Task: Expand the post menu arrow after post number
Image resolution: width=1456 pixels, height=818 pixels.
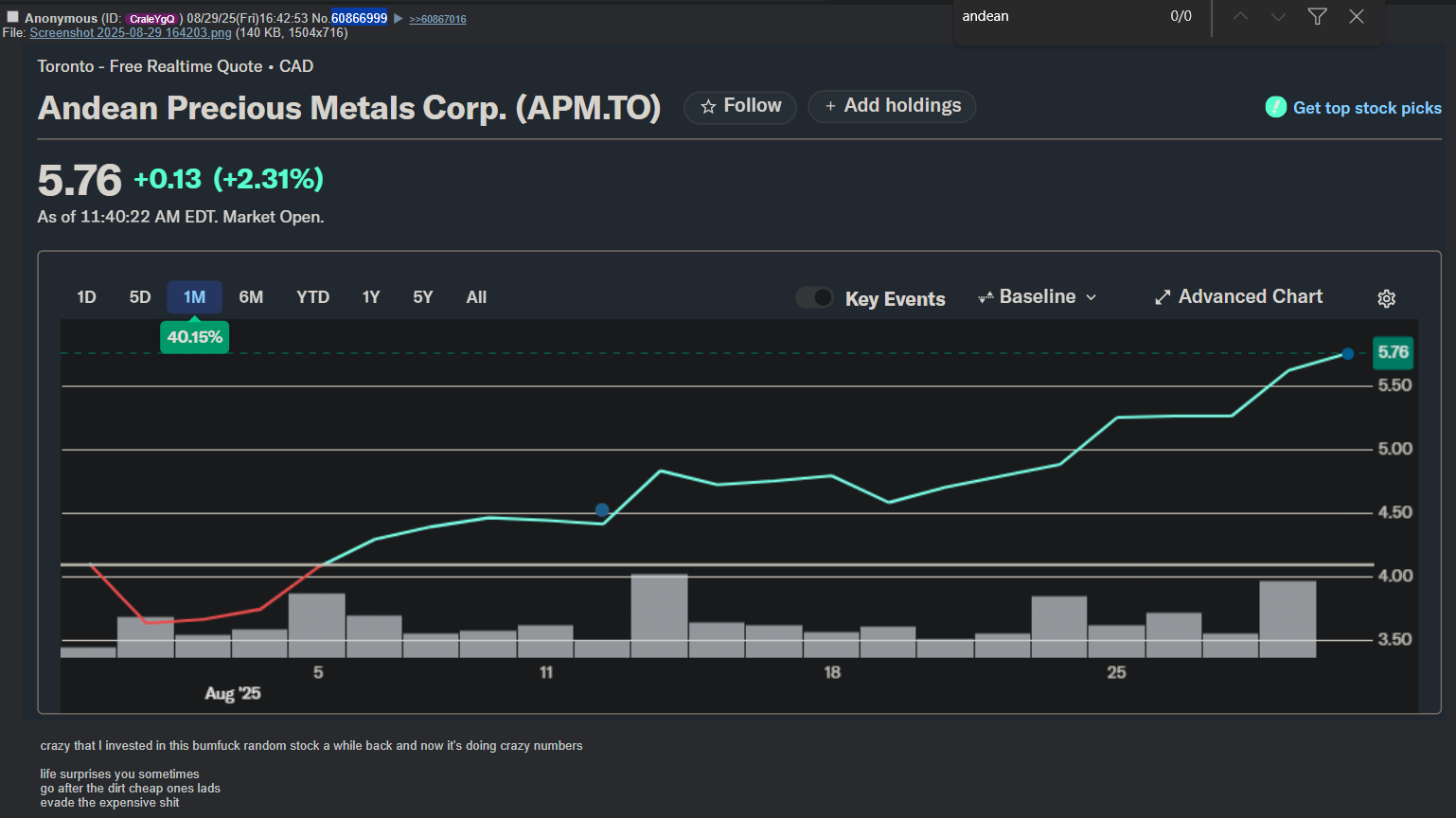Action: (x=399, y=18)
